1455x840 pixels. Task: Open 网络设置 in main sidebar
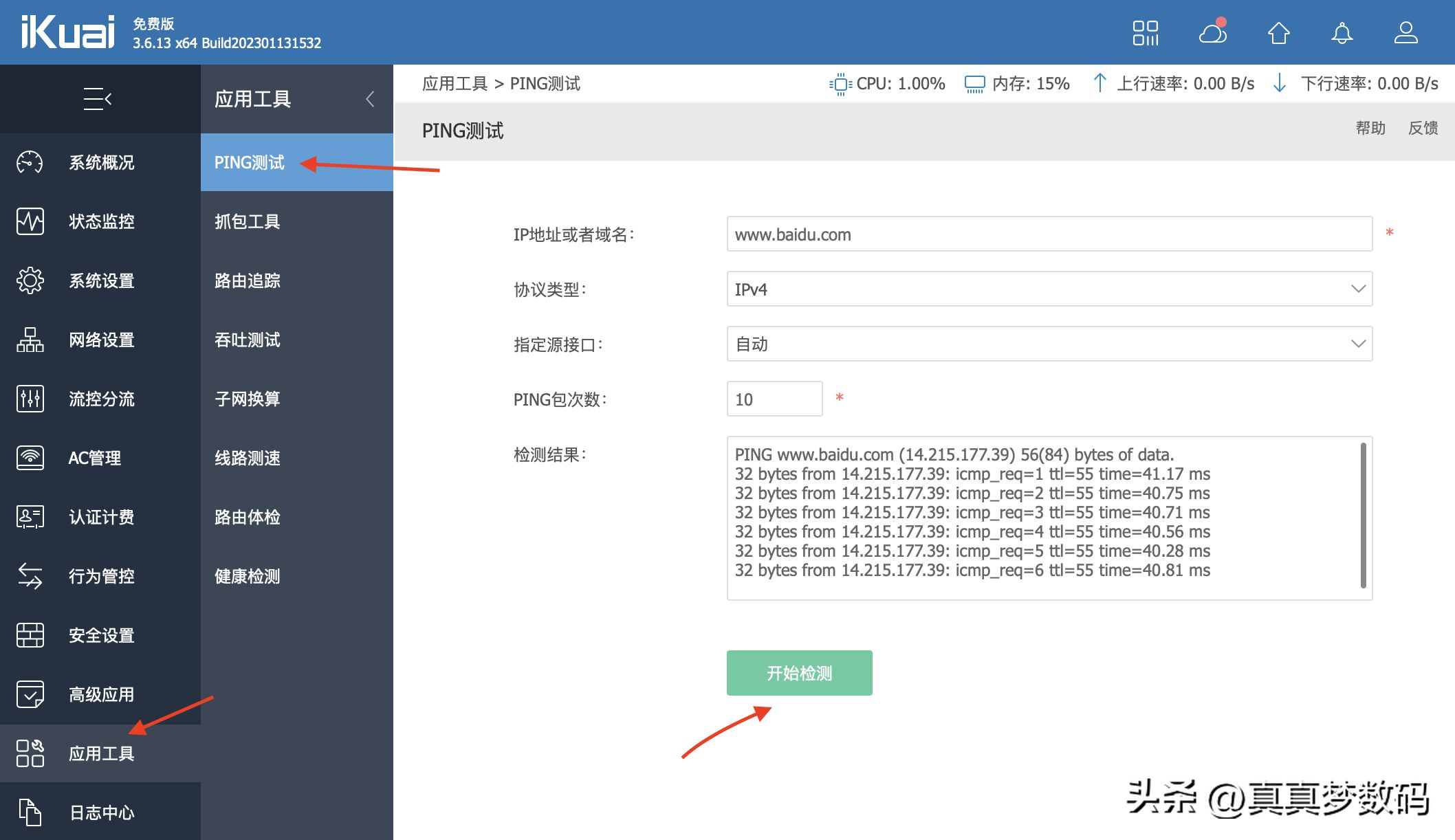[100, 340]
